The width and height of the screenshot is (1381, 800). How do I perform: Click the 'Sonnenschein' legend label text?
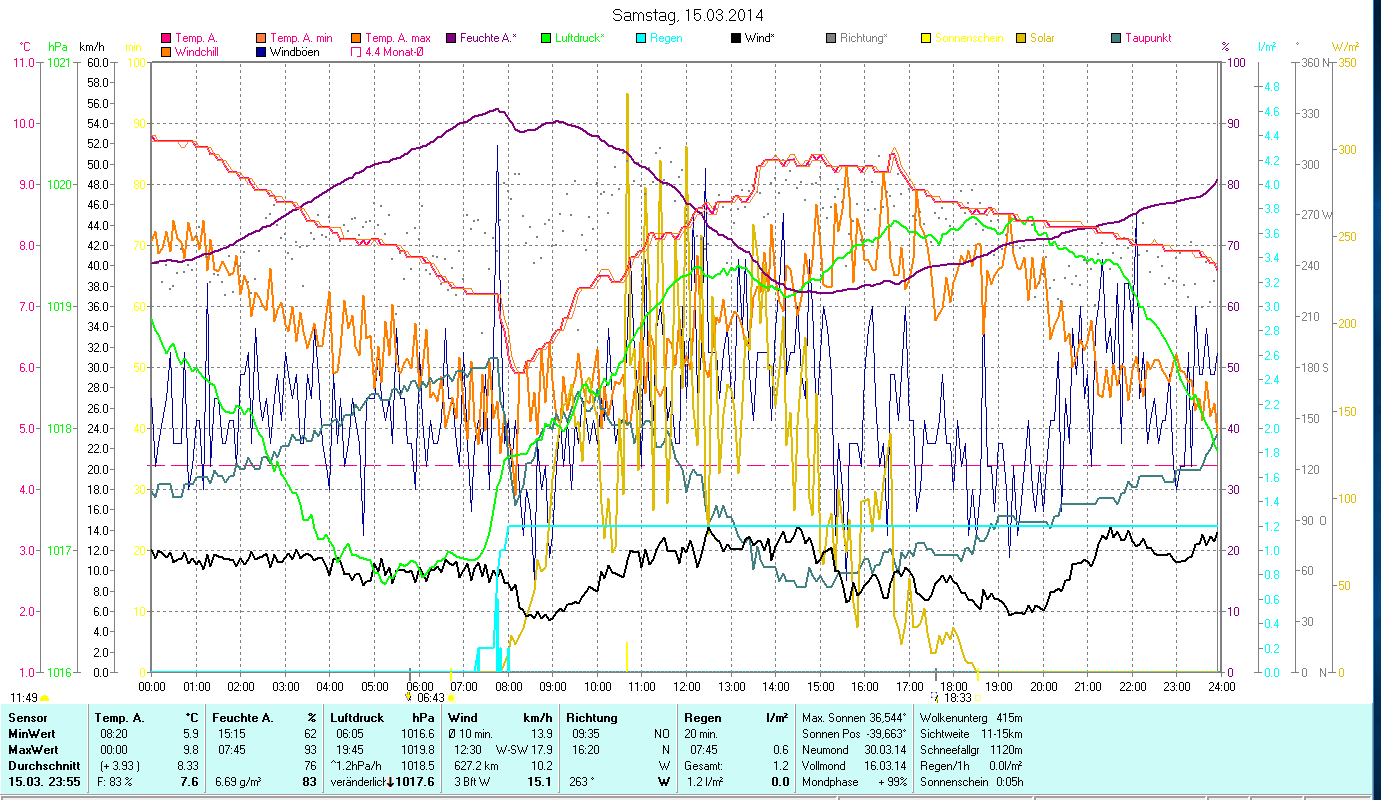[x=968, y=38]
